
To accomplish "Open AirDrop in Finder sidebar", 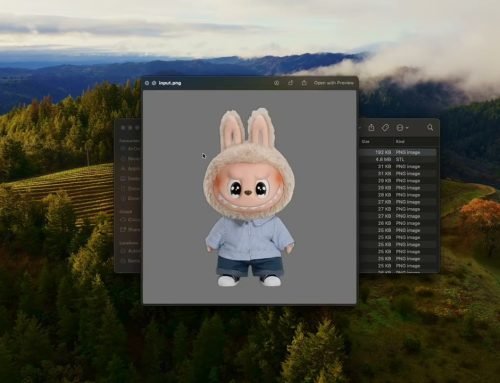I will tap(131, 149).
